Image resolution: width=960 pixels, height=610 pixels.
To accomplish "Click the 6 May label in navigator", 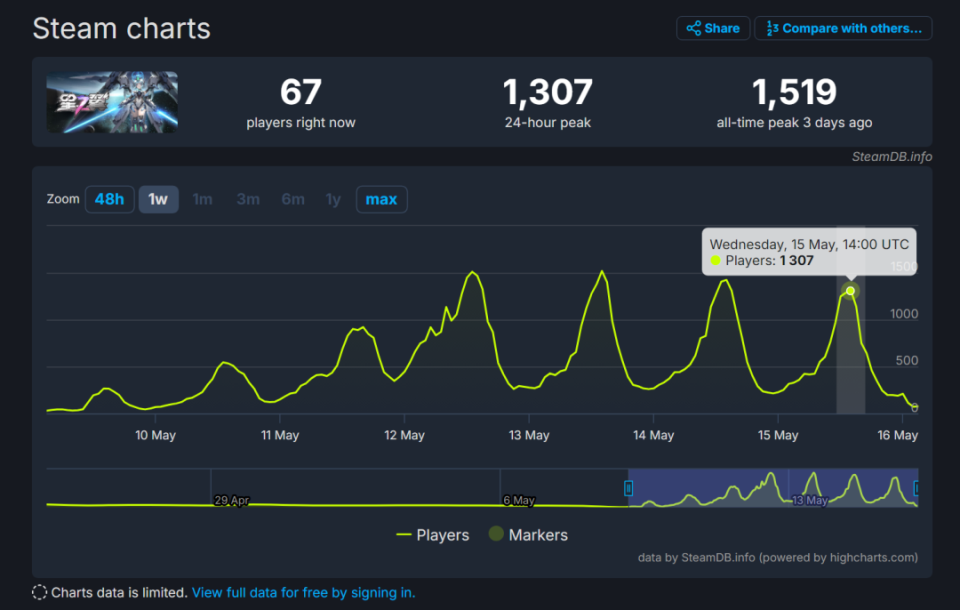I will [519, 500].
